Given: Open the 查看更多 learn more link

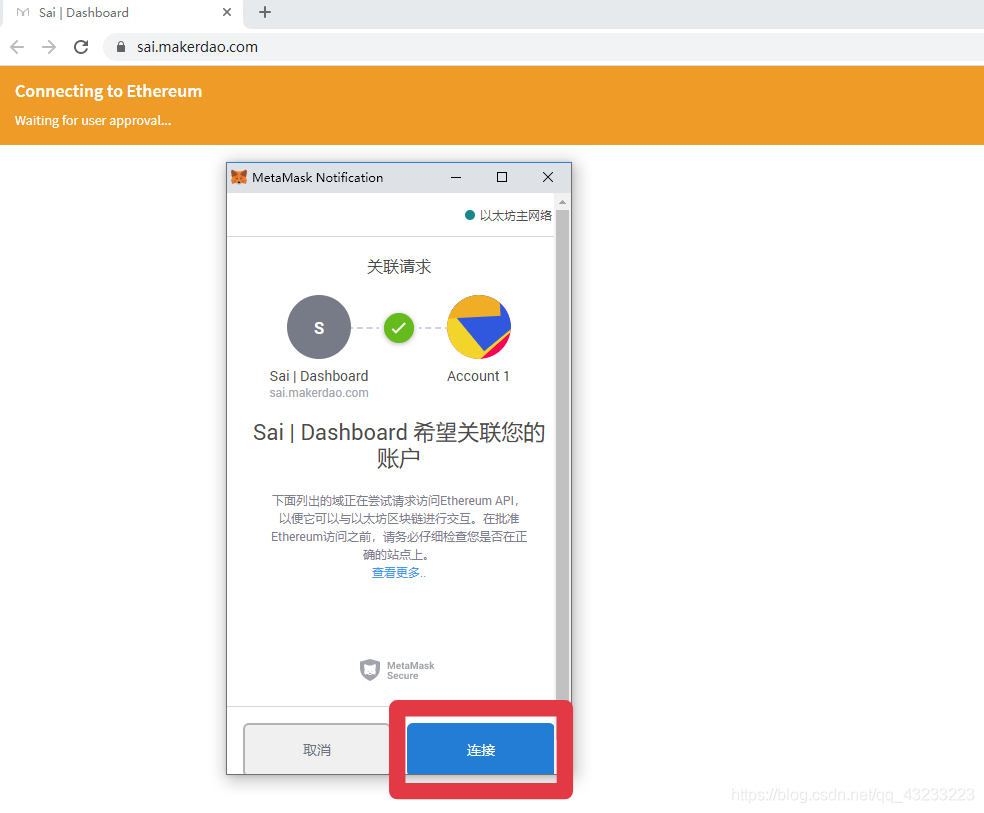Looking at the screenshot, I should tap(398, 573).
